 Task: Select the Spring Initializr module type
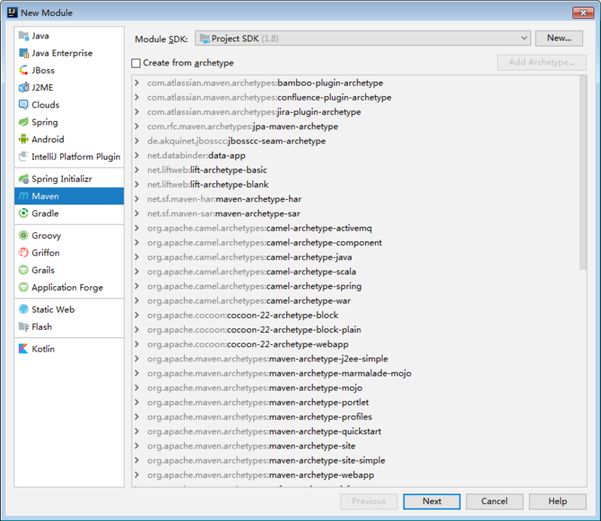point(69,179)
